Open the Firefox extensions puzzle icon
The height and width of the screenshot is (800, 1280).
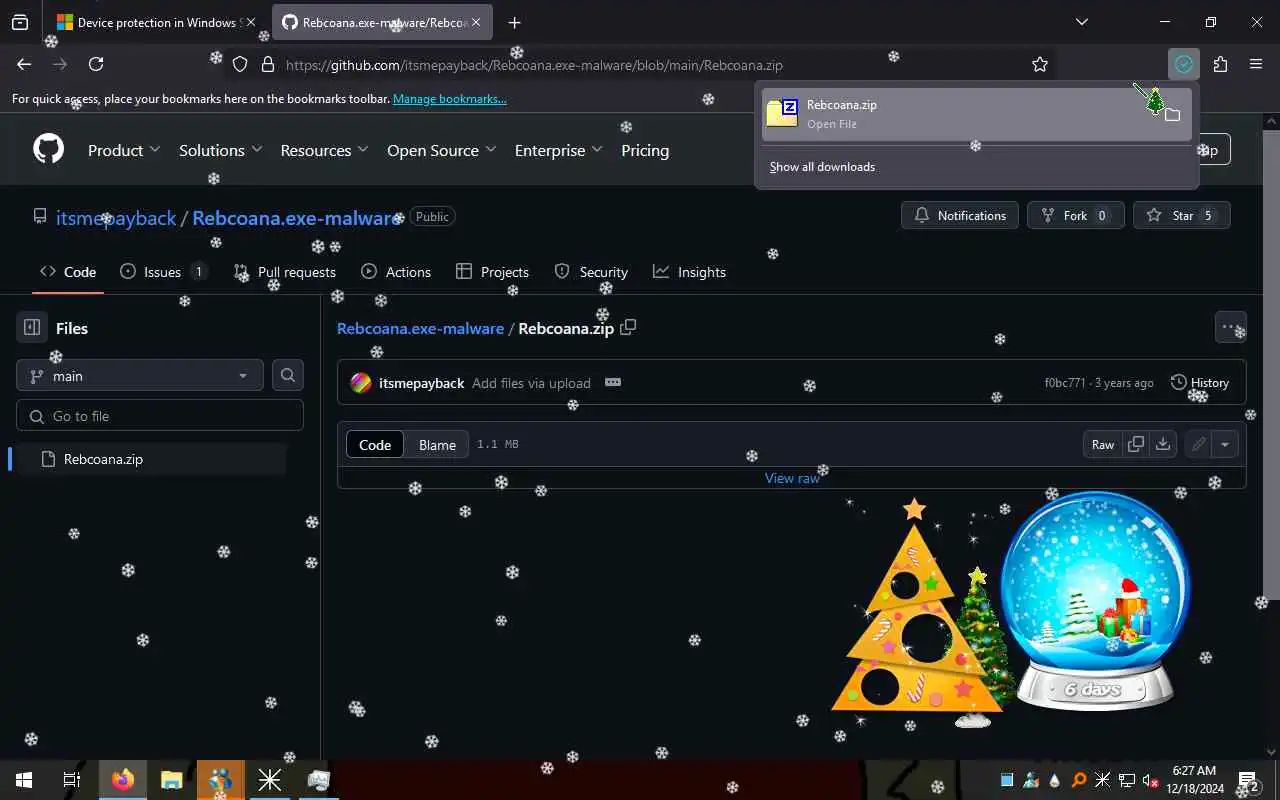click(1220, 64)
